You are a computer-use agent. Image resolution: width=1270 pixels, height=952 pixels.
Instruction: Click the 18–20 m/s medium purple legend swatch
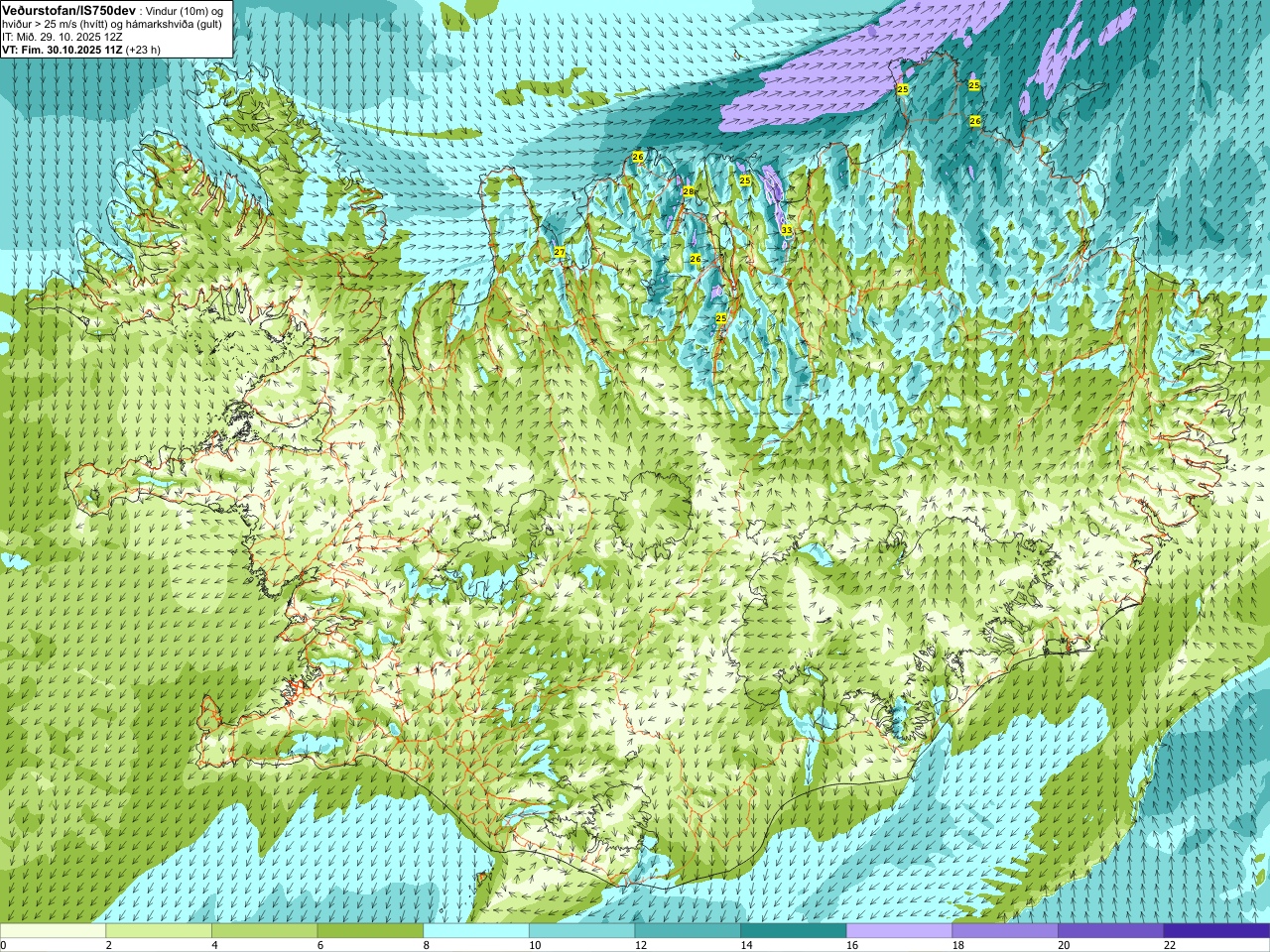(1005, 931)
